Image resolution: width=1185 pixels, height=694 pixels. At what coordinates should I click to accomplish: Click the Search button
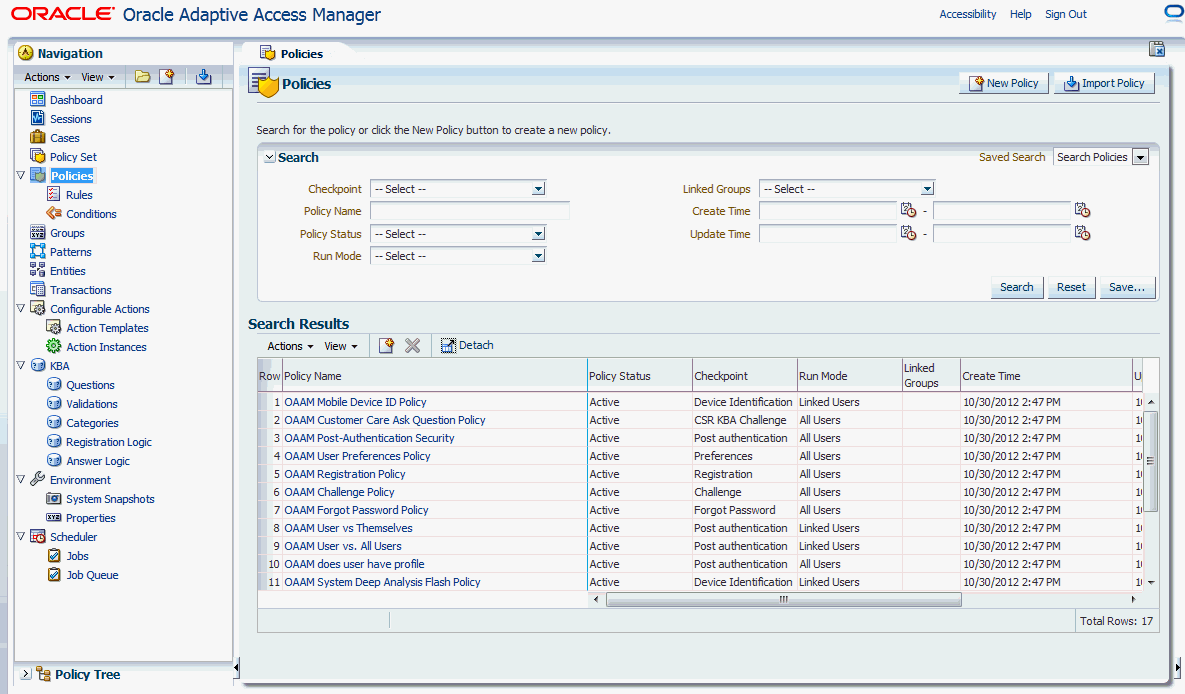tap(1016, 287)
